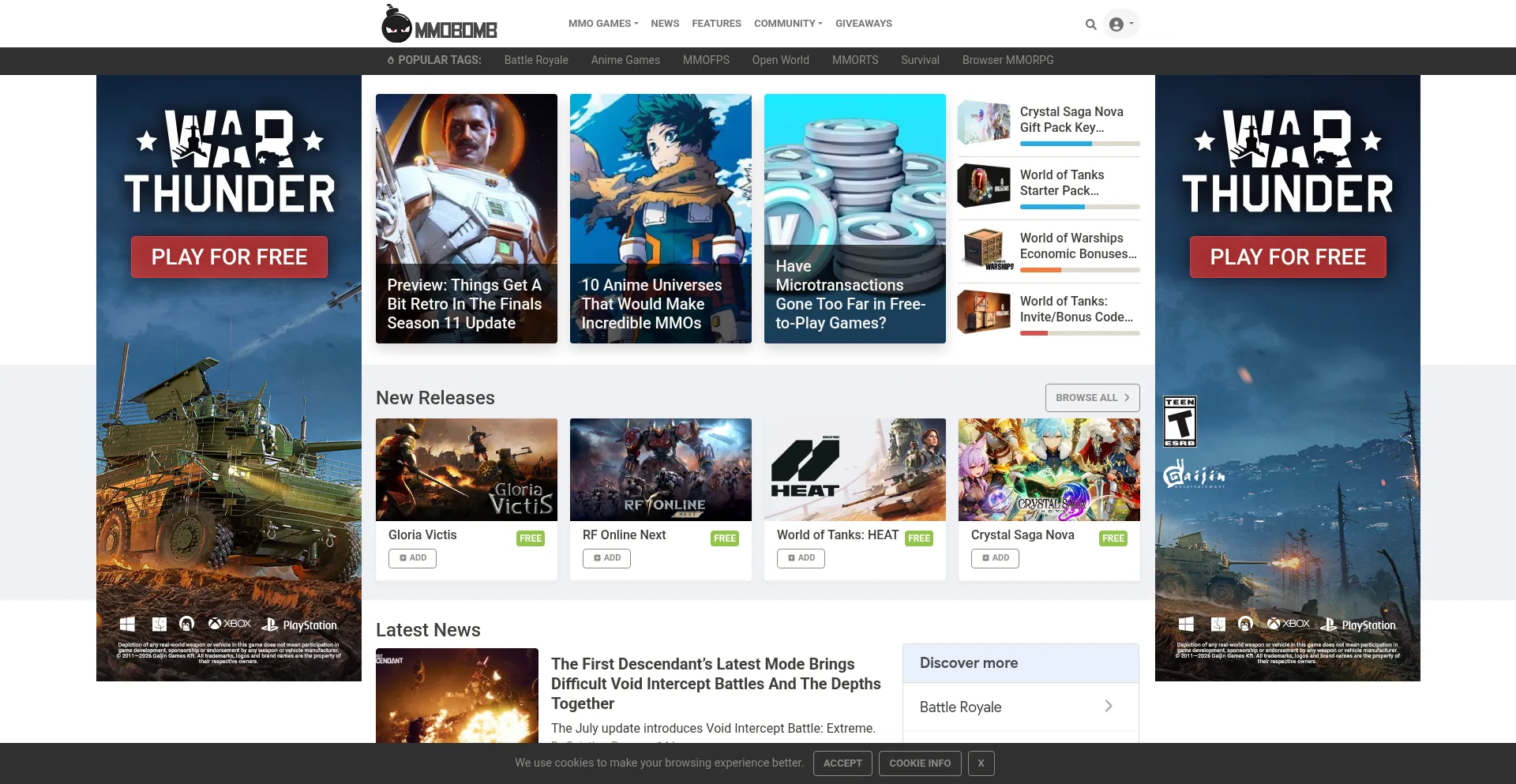1516x784 pixels.
Task: Select the Browser MMORPG popular tag
Action: (x=1008, y=60)
